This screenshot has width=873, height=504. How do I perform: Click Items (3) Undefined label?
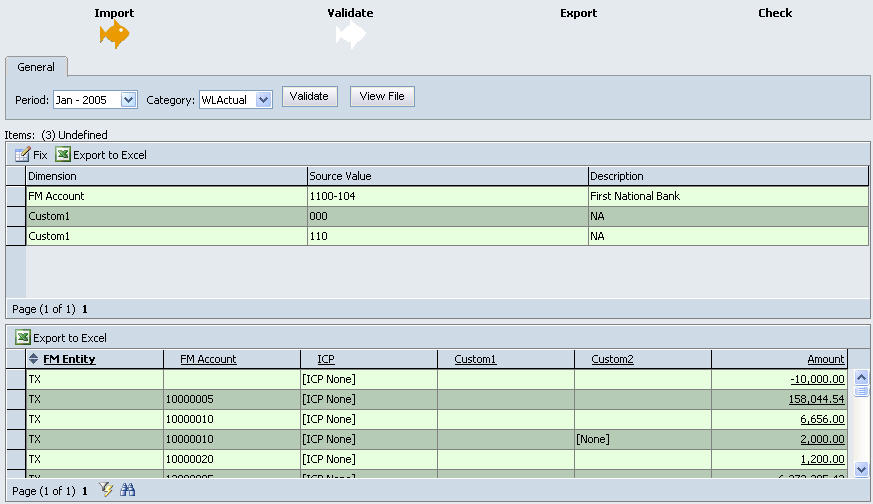click(x=56, y=135)
